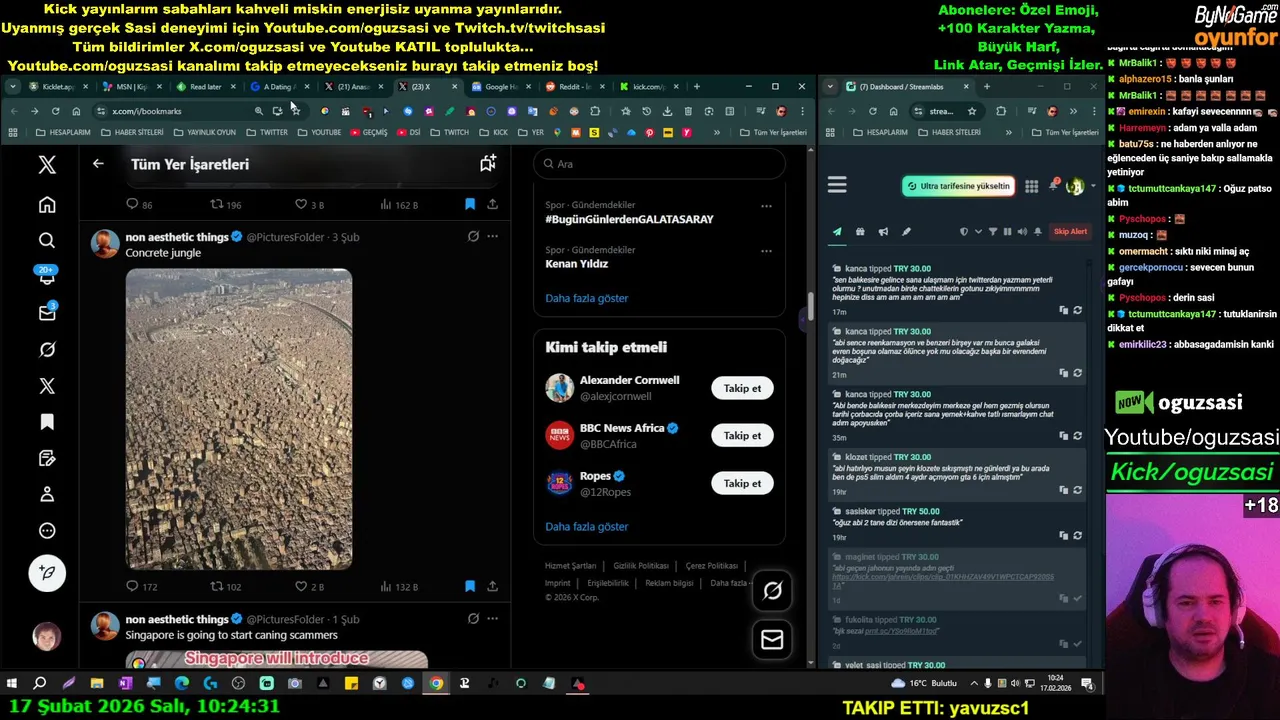Open options for #BugünGünlerdenGALATASARAY trend

coord(766,206)
